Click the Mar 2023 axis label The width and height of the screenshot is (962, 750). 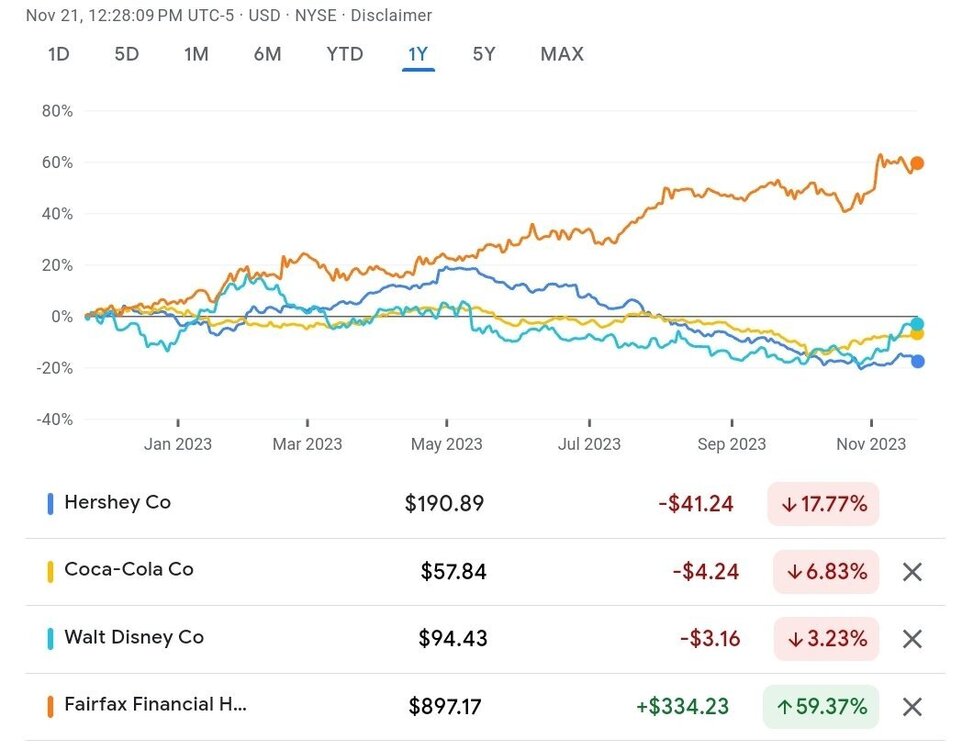click(307, 444)
